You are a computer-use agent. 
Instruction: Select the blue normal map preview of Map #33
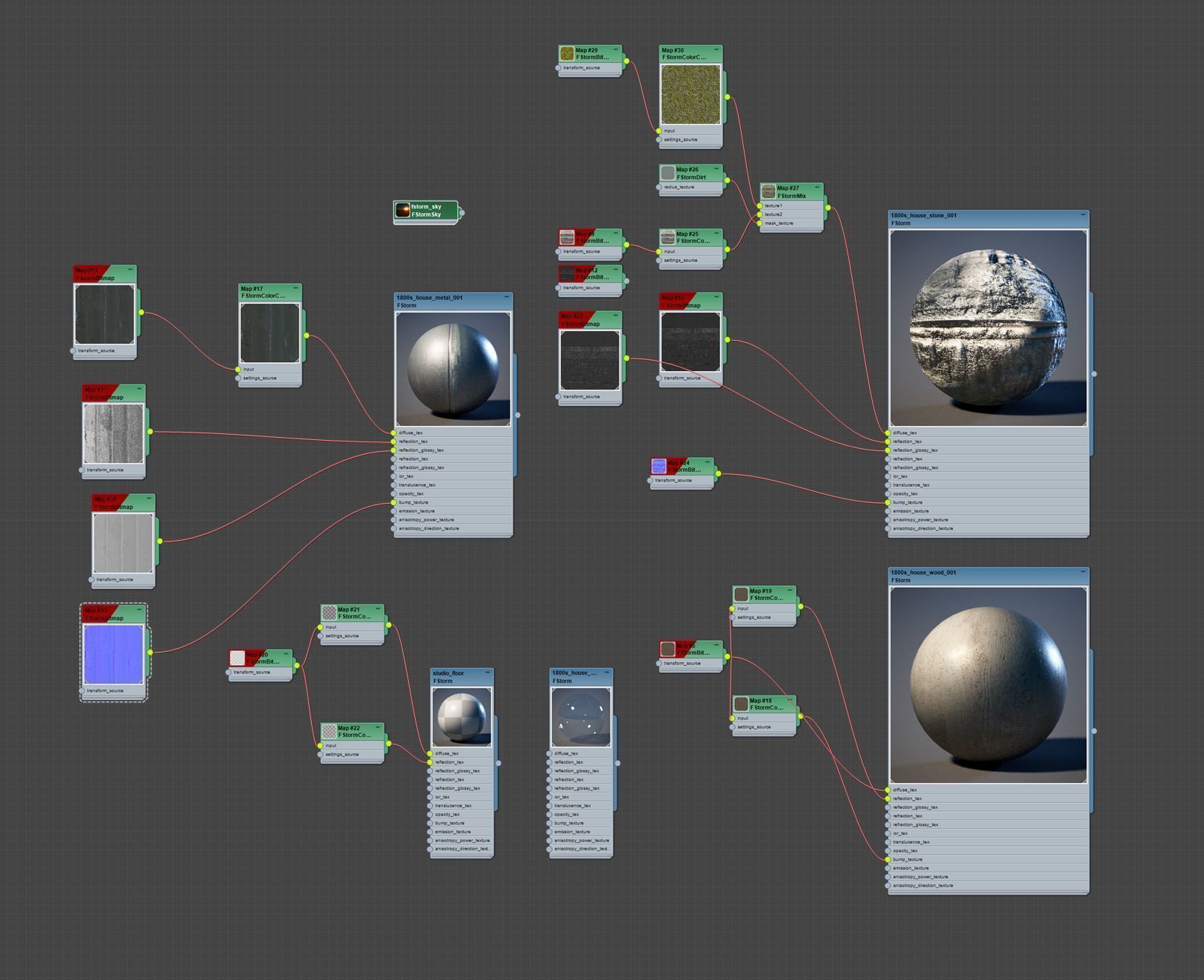tap(113, 654)
